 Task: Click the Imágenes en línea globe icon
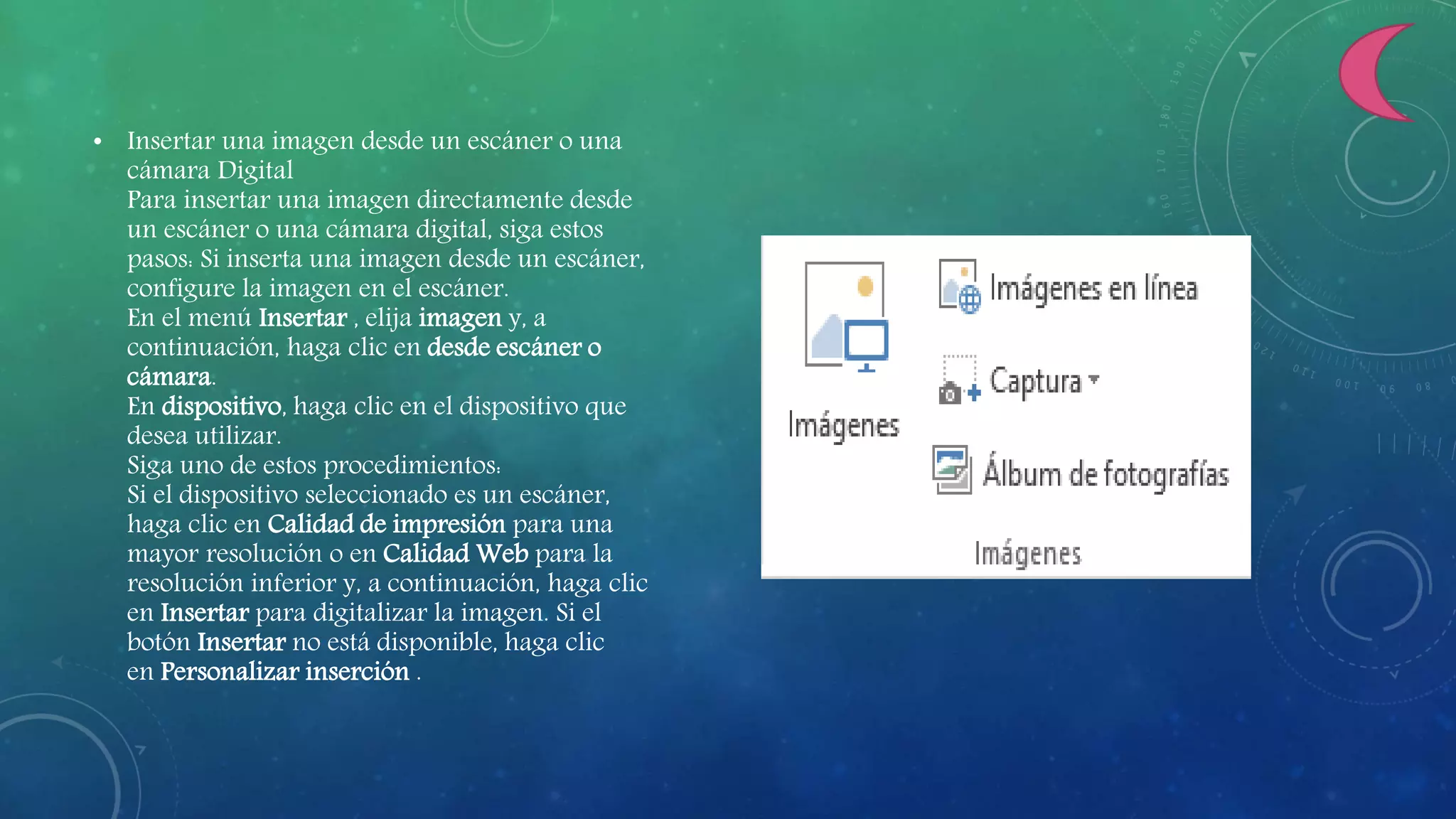click(x=960, y=287)
